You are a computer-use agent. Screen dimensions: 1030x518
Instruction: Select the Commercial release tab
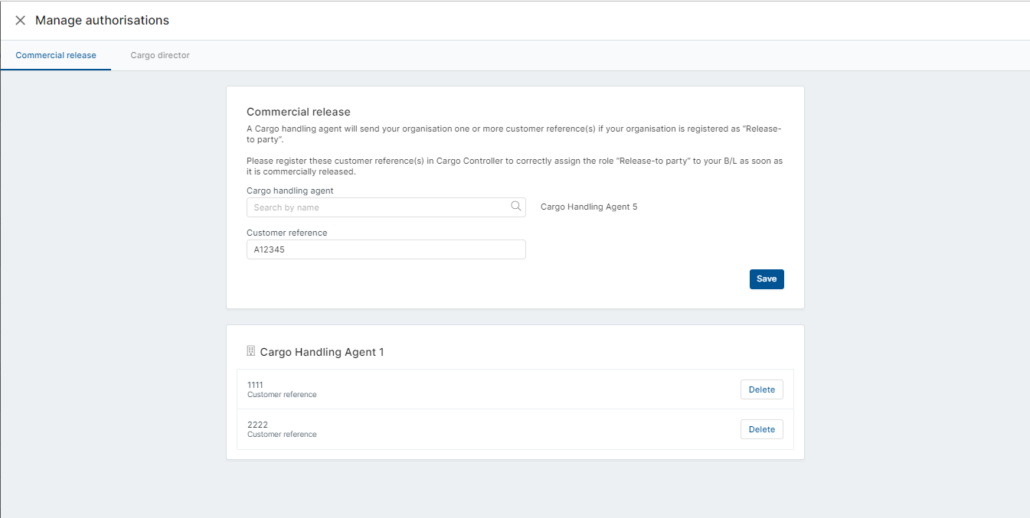[56, 56]
